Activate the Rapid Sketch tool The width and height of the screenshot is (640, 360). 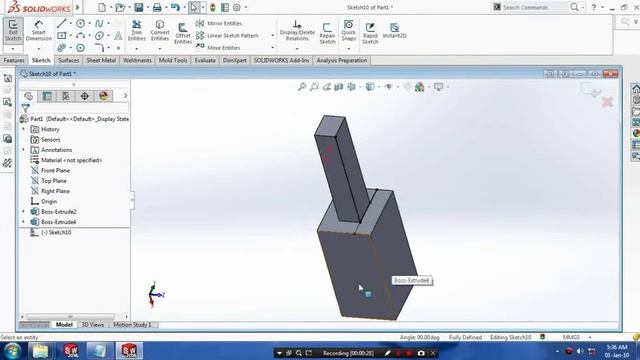[370, 33]
